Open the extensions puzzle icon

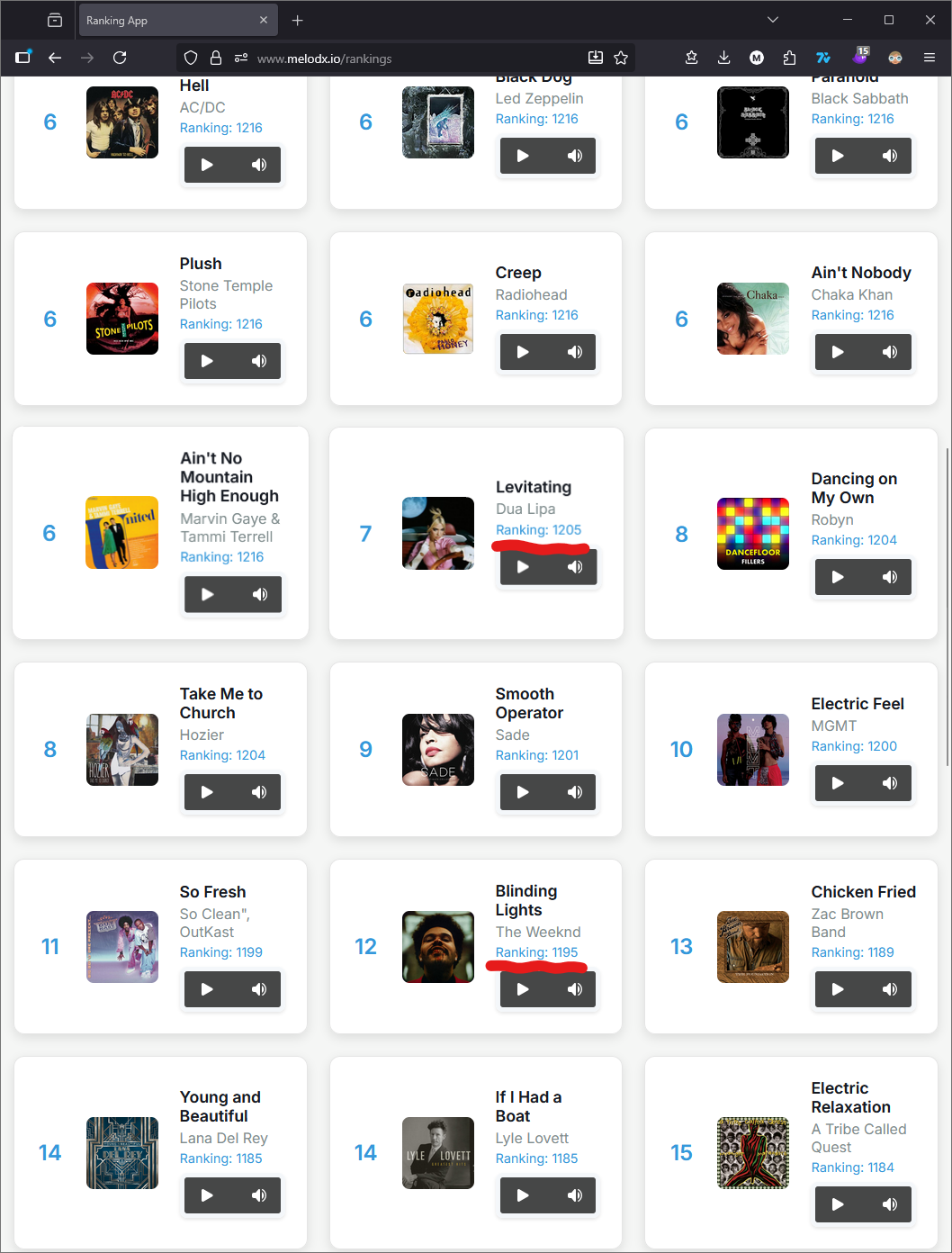pyautogui.click(x=789, y=58)
